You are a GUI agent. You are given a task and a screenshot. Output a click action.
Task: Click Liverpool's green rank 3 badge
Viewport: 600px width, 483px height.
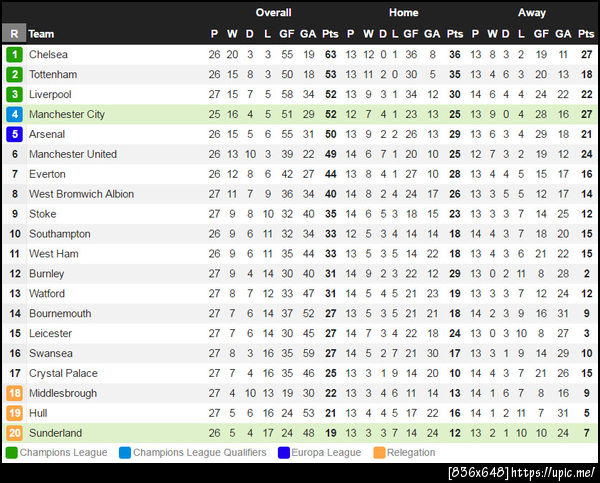[15, 94]
